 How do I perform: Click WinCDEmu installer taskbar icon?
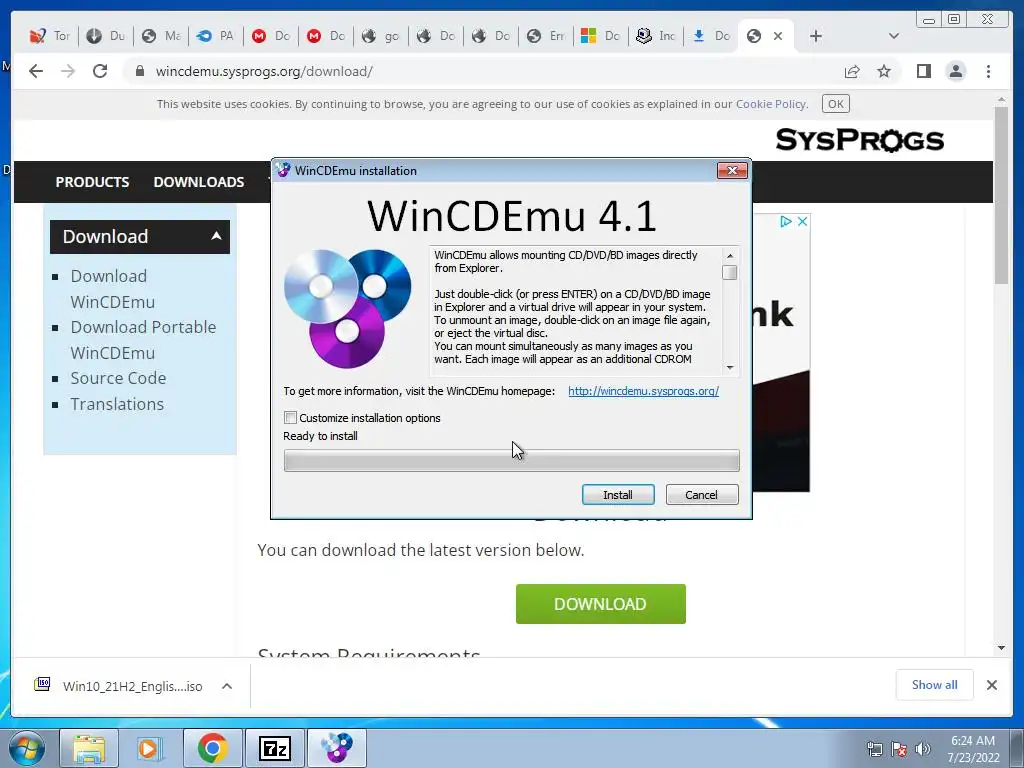tap(336, 748)
